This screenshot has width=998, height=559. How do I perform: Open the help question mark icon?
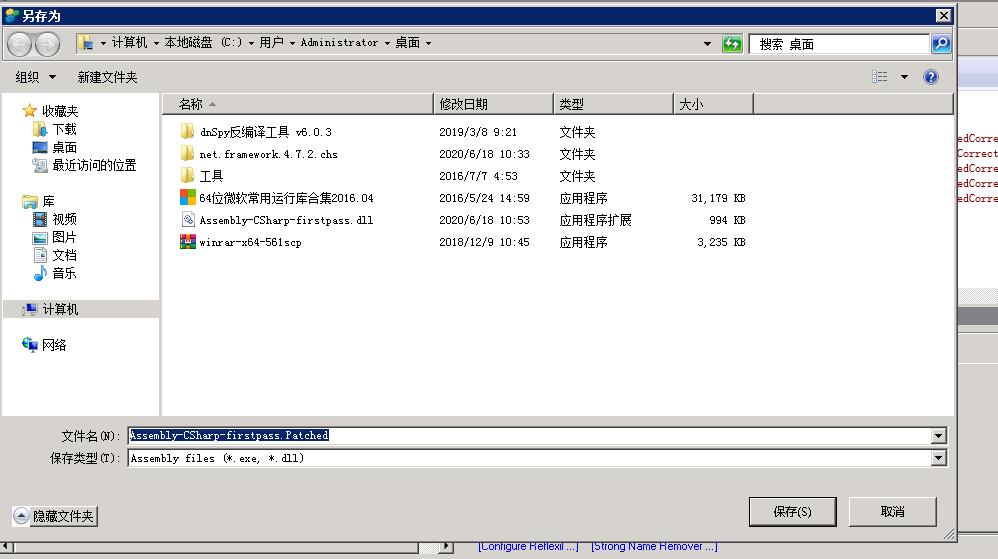click(931, 77)
